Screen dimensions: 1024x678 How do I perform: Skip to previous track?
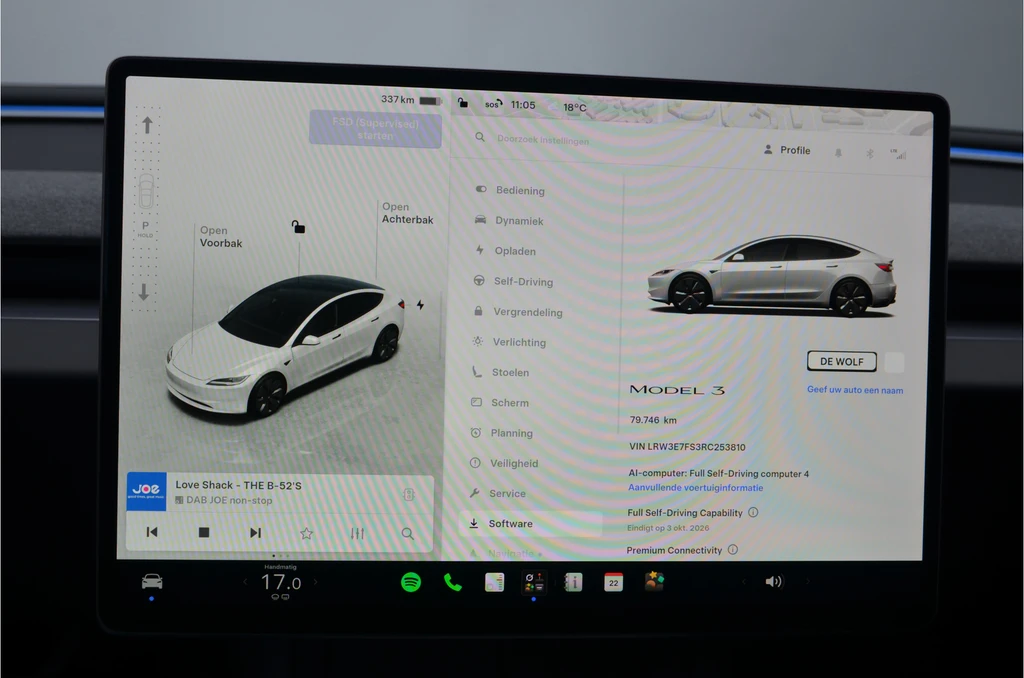[x=152, y=532]
